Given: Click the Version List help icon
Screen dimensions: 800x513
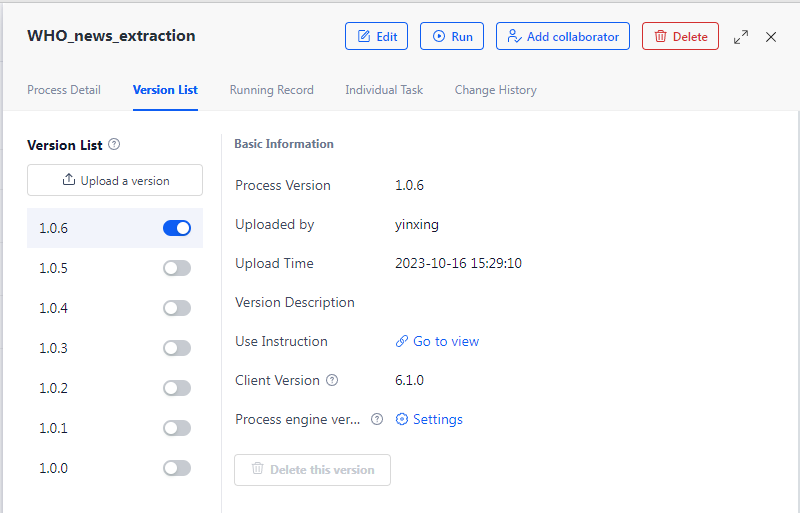Looking at the screenshot, I should point(114,145).
